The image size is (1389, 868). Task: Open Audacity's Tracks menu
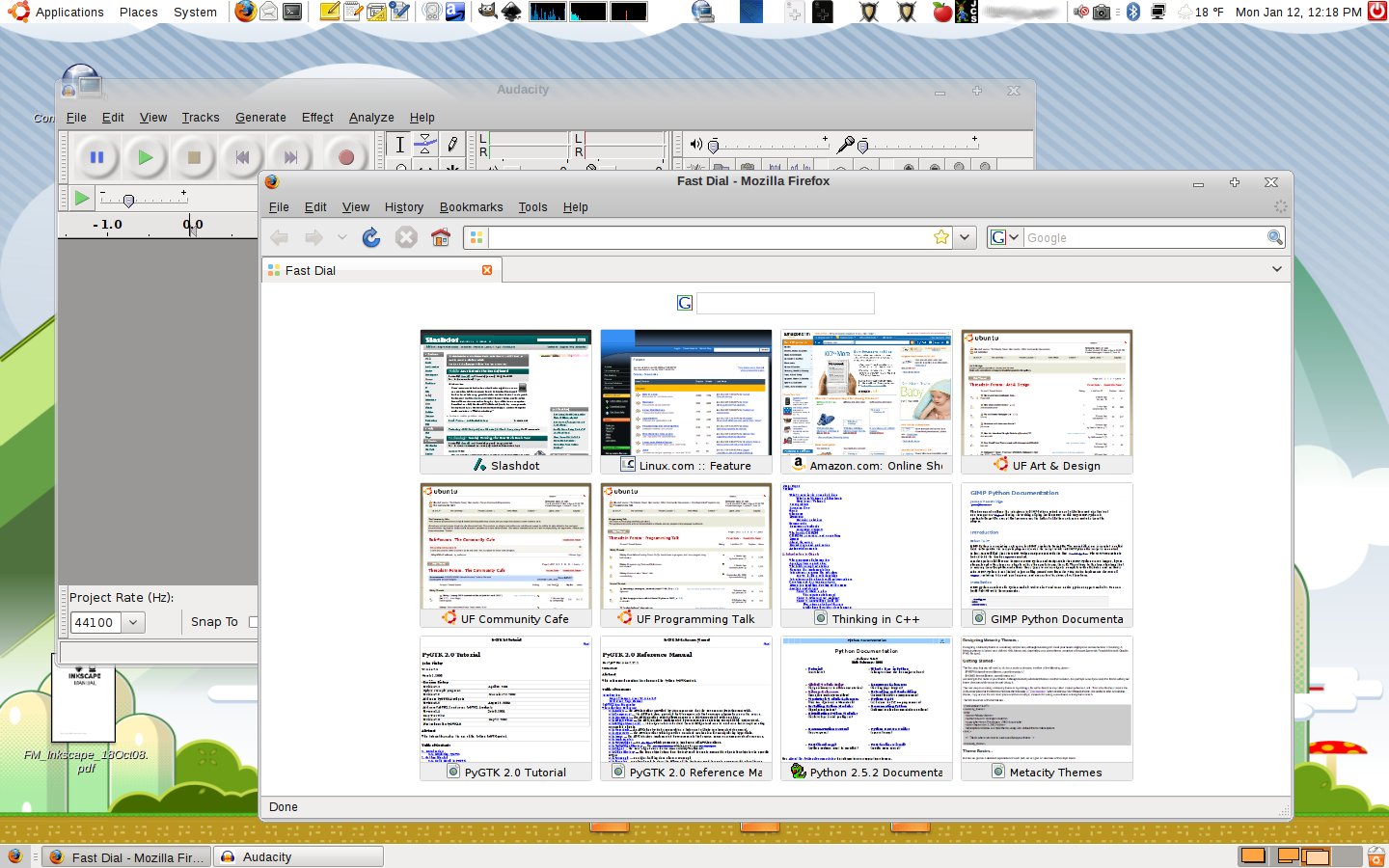(x=201, y=118)
